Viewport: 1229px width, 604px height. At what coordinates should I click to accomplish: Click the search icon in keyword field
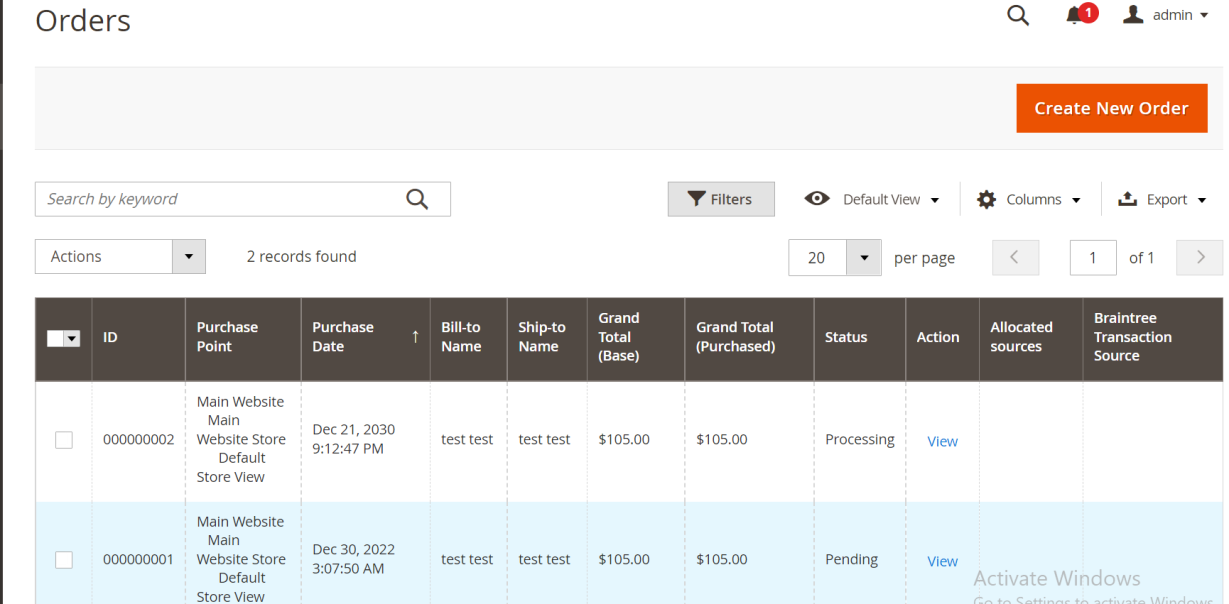point(417,199)
